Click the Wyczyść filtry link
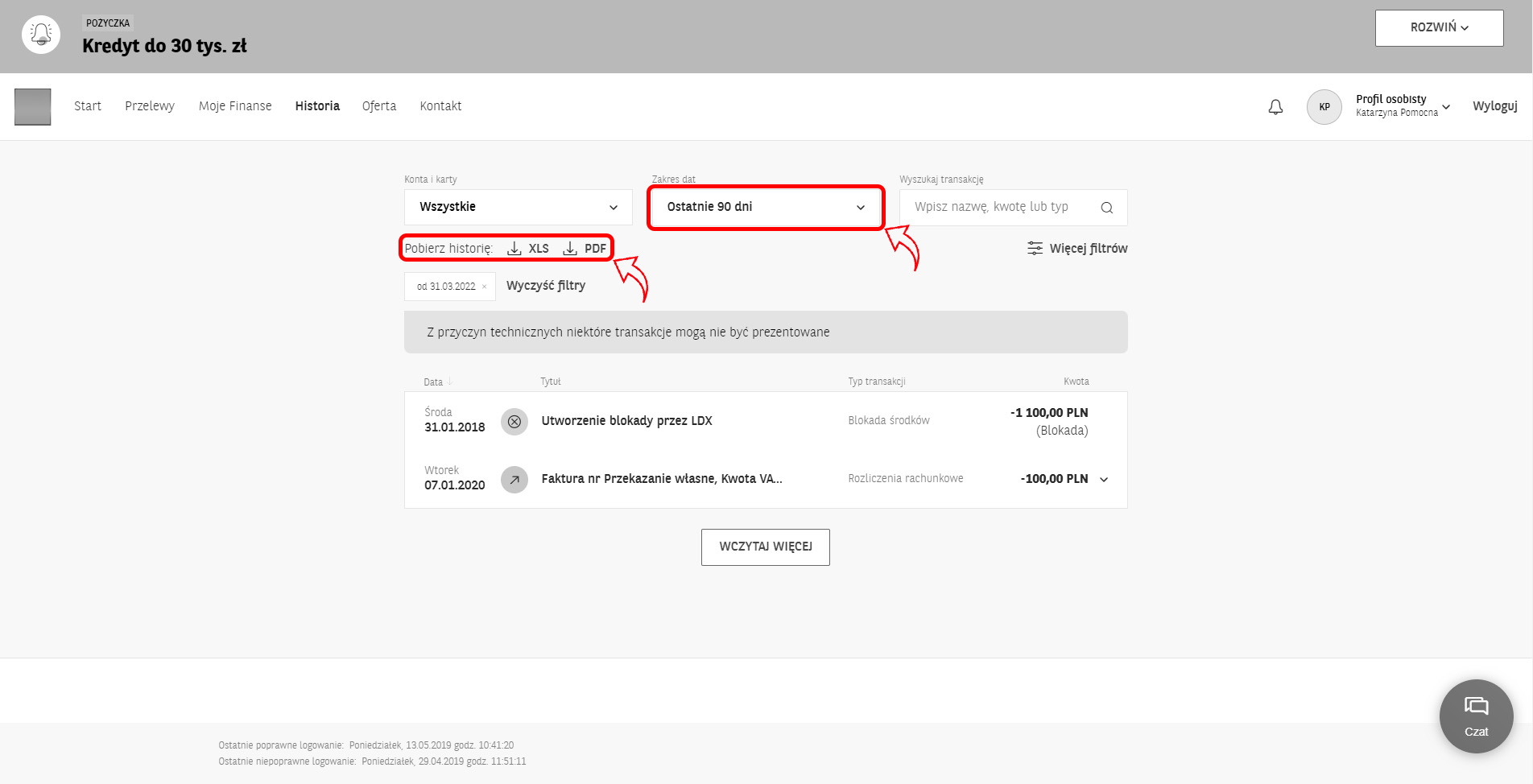1533x784 pixels. point(546,286)
